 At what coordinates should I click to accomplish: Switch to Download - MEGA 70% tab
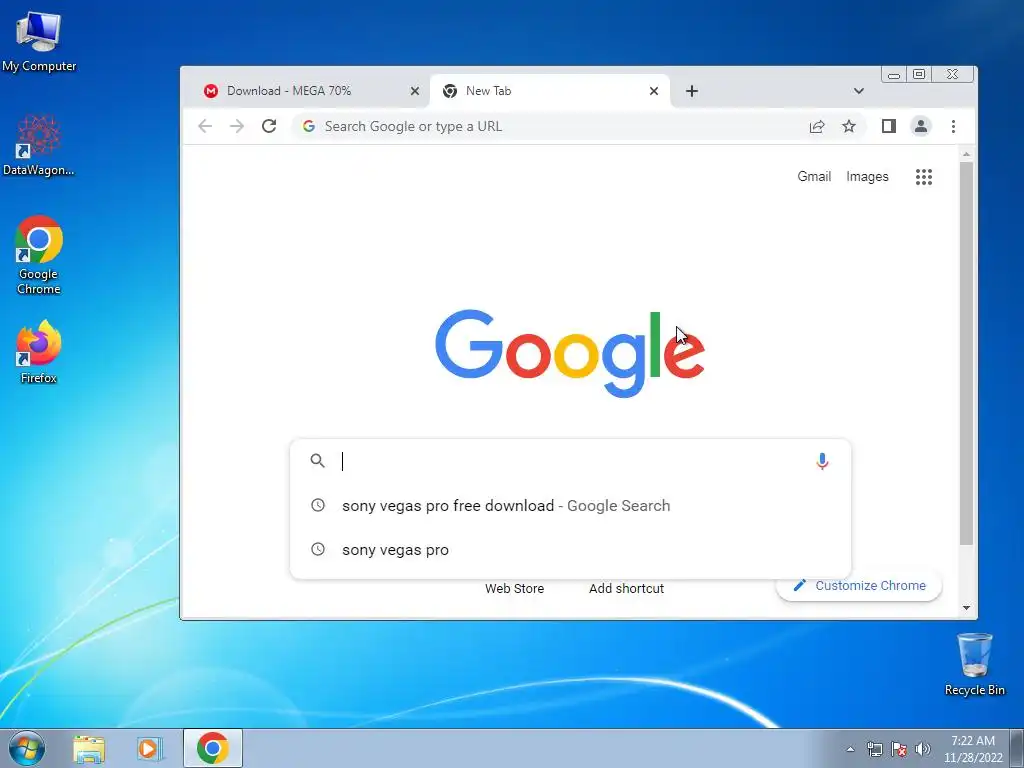pyautogui.click(x=306, y=91)
